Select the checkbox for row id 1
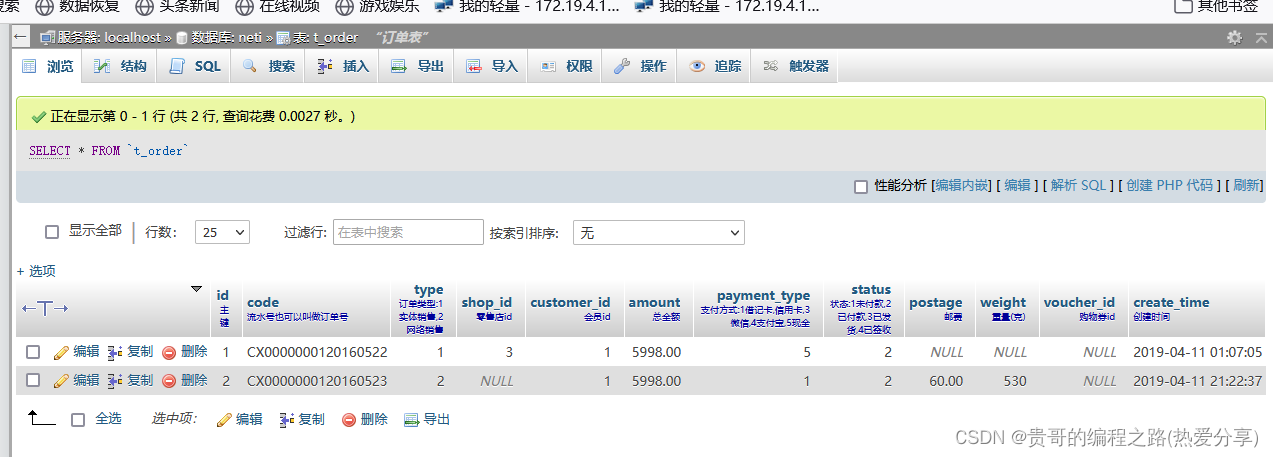1273x457 pixels. 33,352
